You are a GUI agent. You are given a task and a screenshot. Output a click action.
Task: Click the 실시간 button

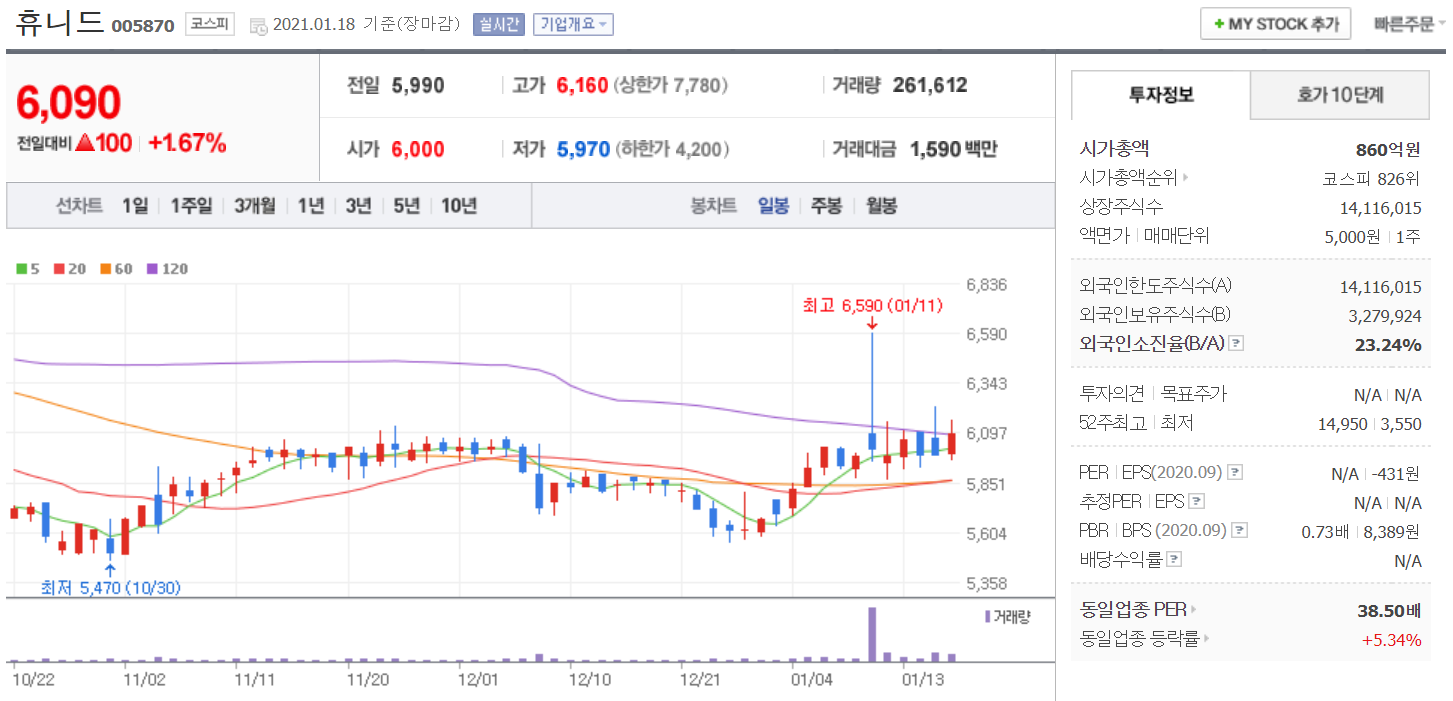click(499, 25)
